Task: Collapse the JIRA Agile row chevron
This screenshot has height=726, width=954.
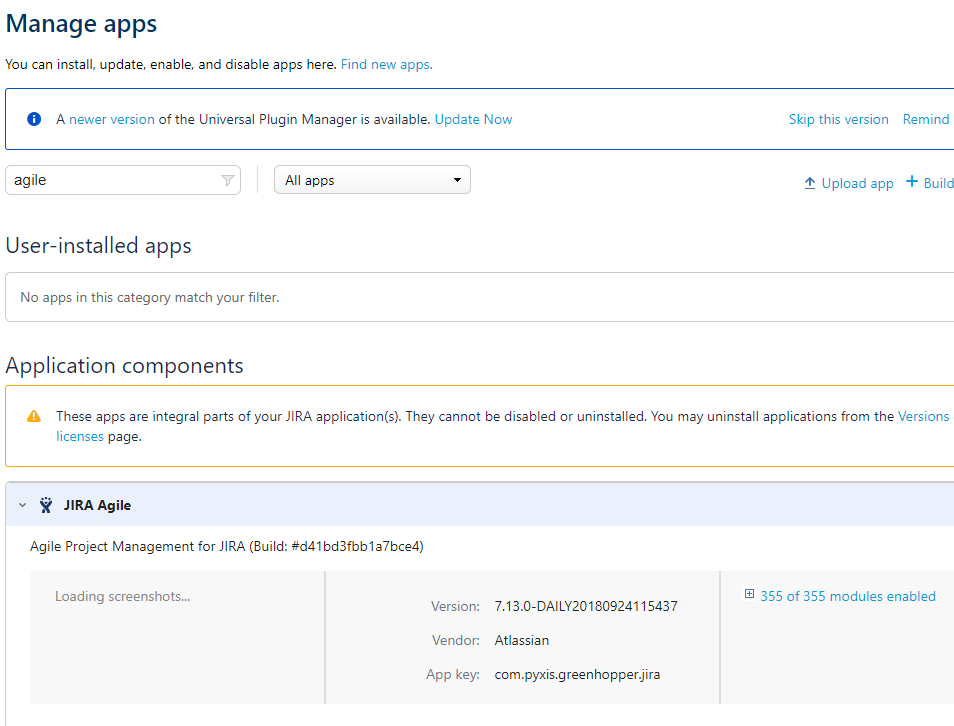Action: [23, 505]
